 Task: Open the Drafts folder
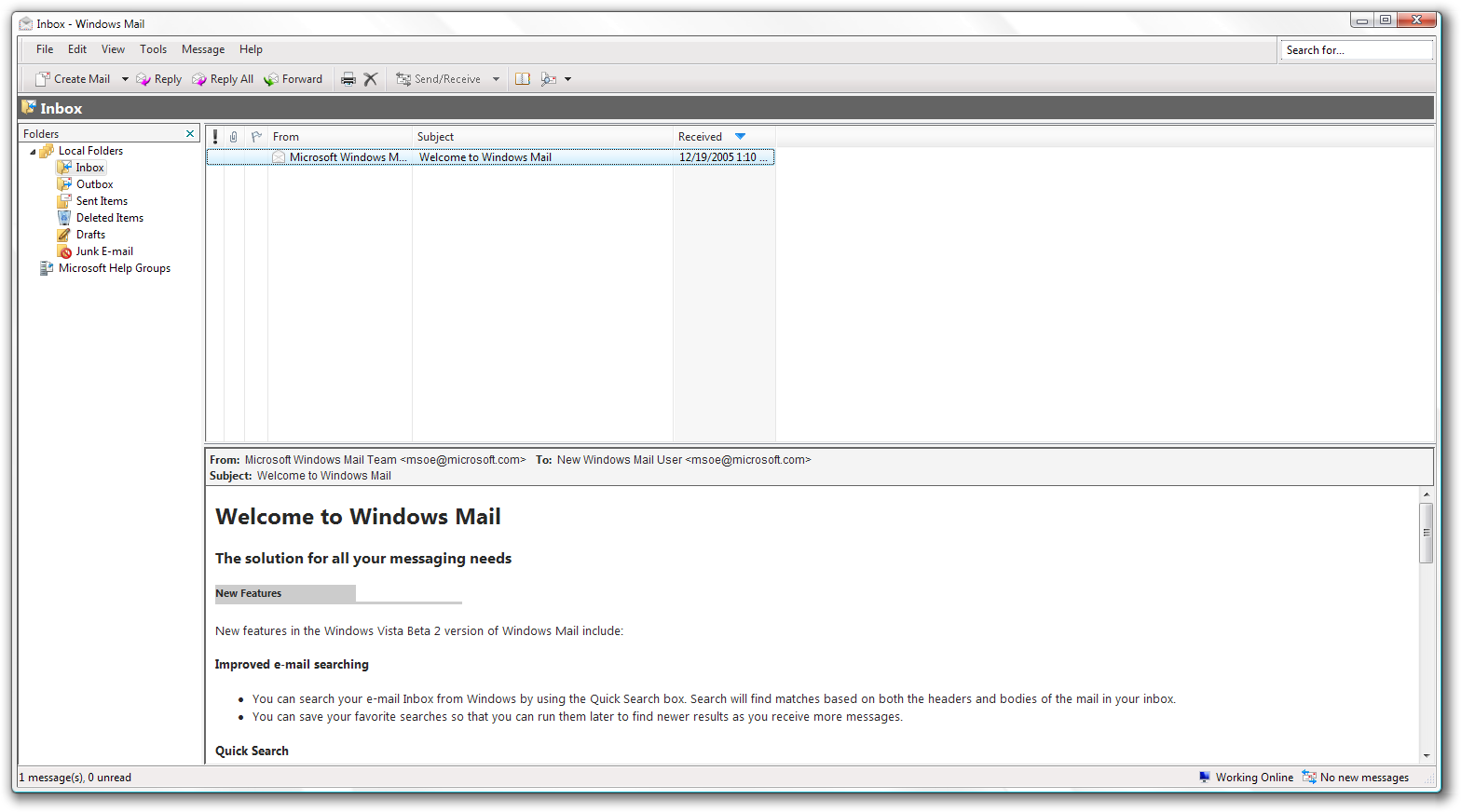pyautogui.click(x=90, y=235)
